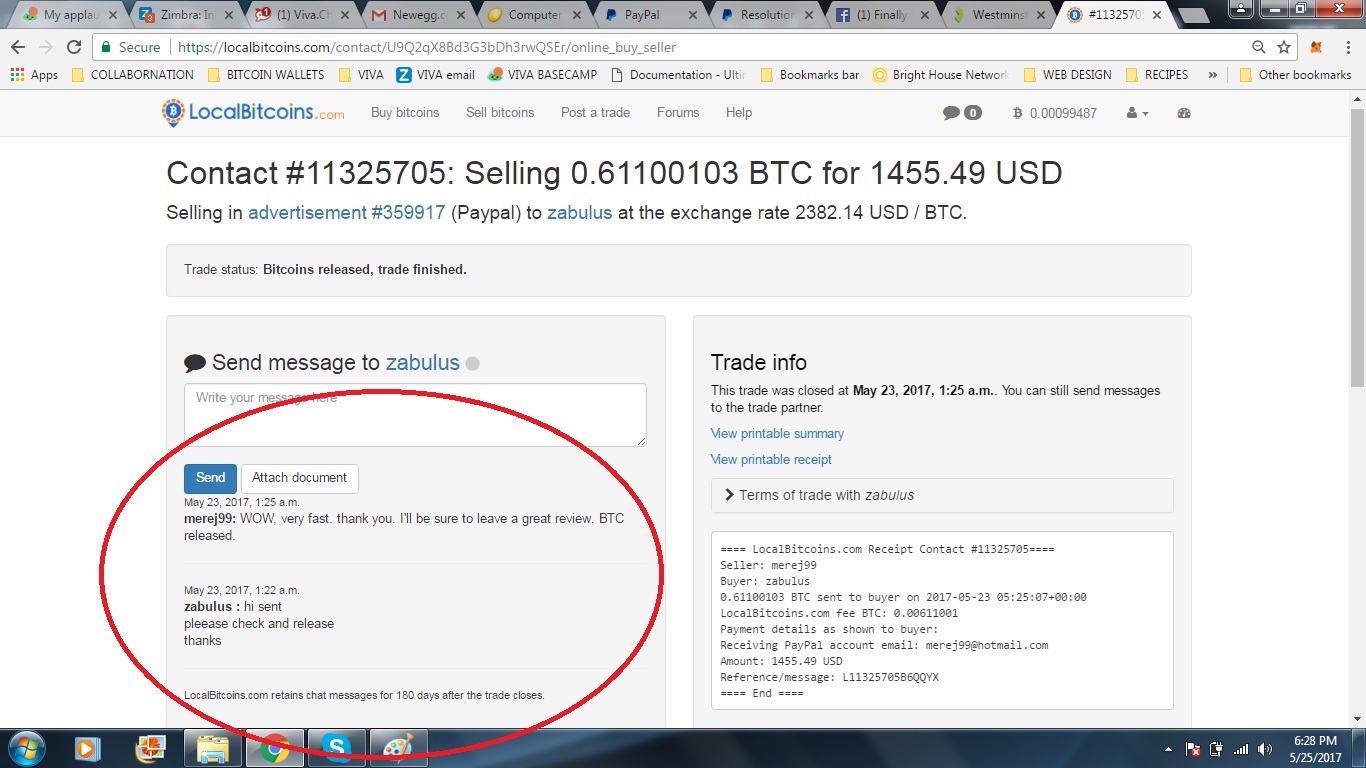Click the browser forward arrow
The width and height of the screenshot is (1366, 768).
(x=46, y=47)
